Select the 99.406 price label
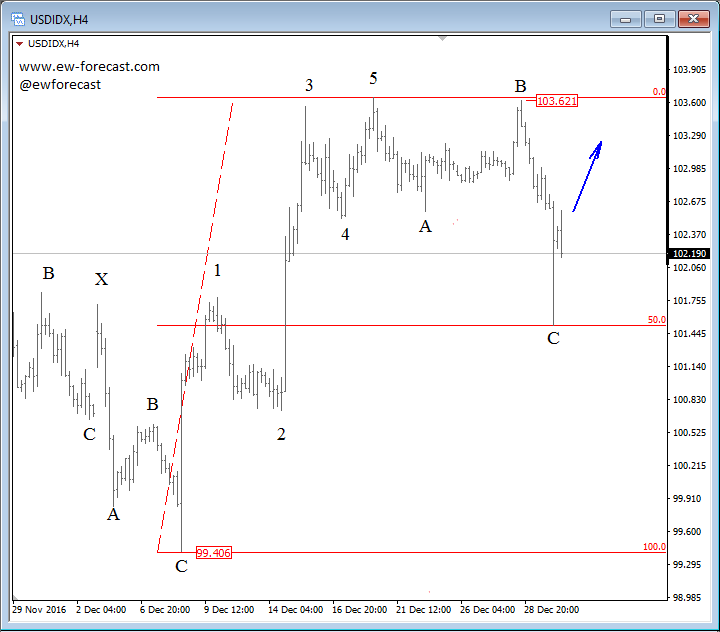The height and width of the screenshot is (632, 720). point(214,553)
